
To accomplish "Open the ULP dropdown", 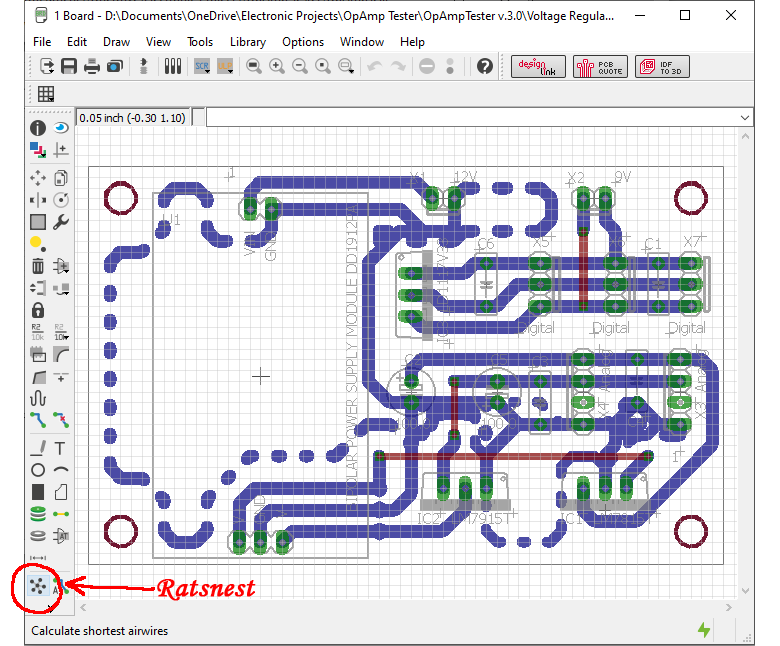I will pos(225,66).
